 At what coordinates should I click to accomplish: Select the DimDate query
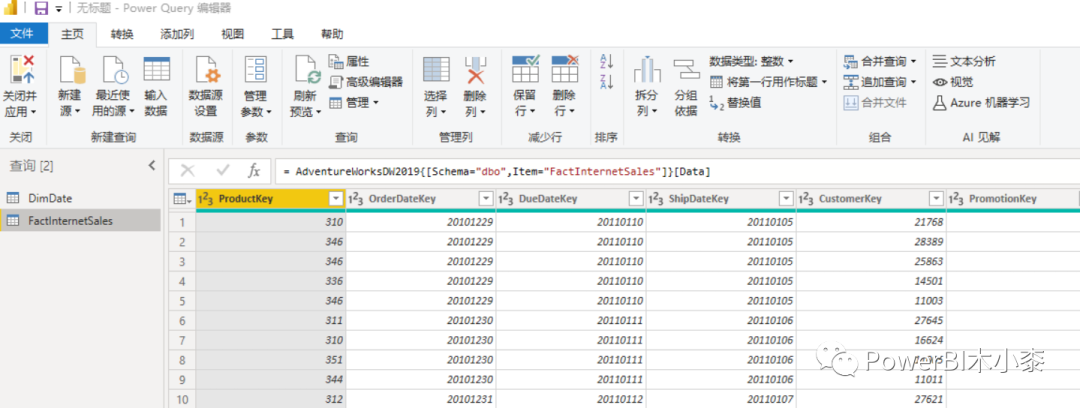pos(81,198)
